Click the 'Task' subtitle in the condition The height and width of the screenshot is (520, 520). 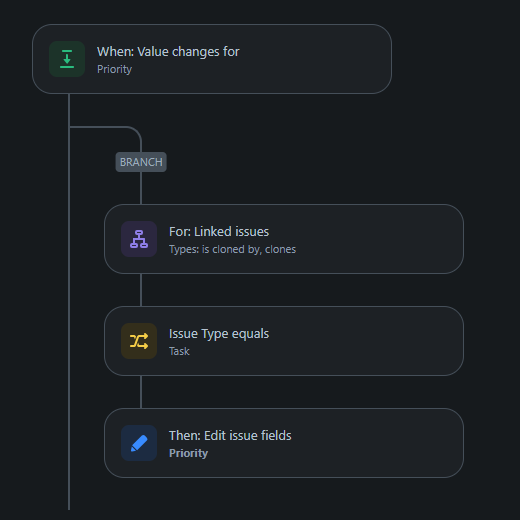click(x=179, y=351)
